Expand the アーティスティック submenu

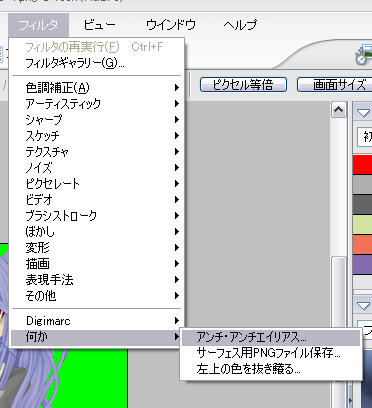pyautogui.click(x=97, y=104)
